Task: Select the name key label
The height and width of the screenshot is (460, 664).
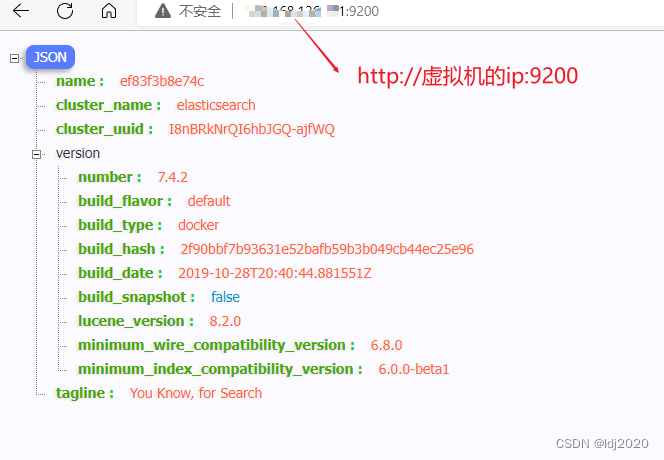Action: (80, 81)
